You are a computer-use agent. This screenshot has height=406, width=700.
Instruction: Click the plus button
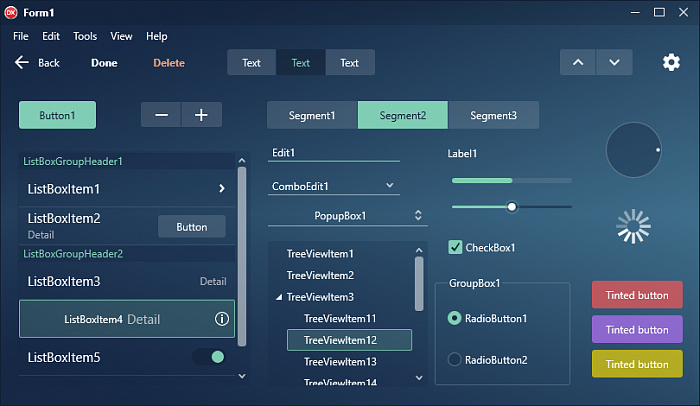point(201,115)
